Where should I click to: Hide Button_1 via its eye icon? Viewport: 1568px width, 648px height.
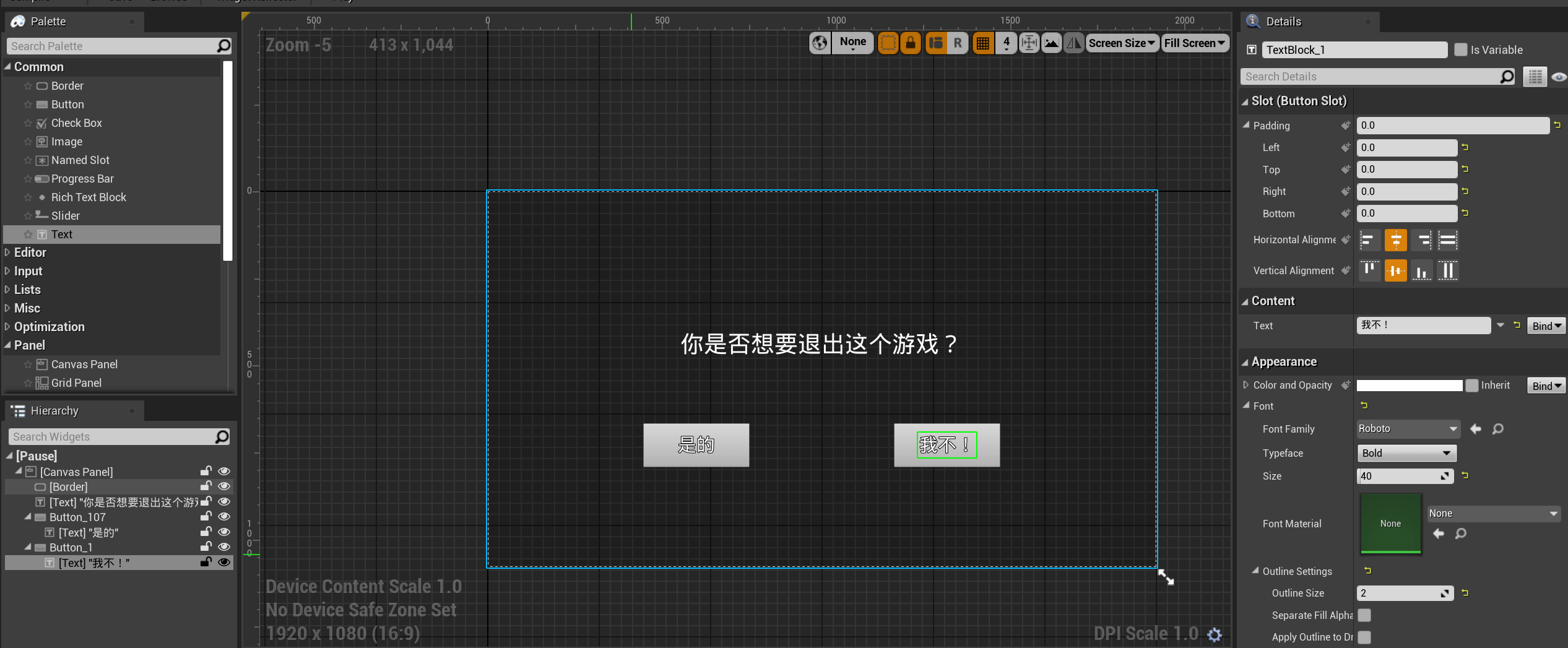point(224,547)
